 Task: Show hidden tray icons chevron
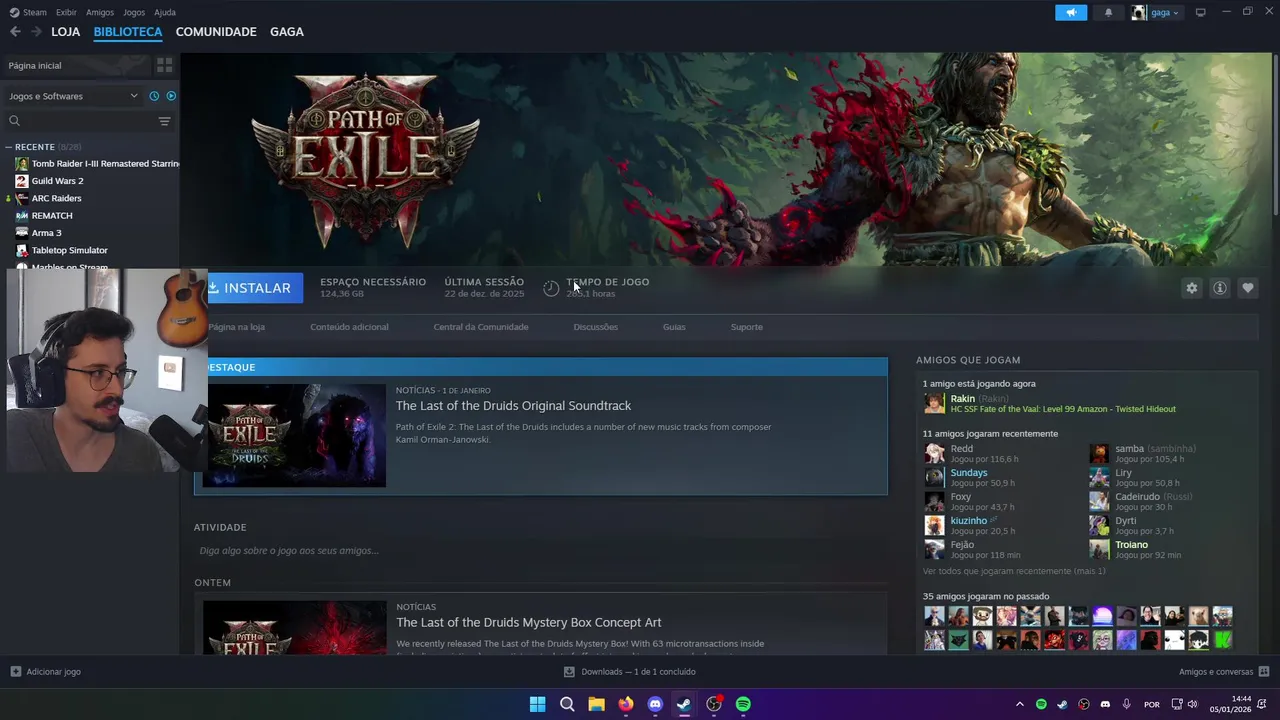[x=1019, y=704]
